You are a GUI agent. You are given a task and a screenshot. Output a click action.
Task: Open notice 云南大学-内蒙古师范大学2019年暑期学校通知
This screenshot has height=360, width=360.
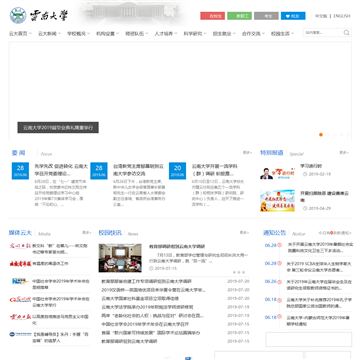coord(319,321)
